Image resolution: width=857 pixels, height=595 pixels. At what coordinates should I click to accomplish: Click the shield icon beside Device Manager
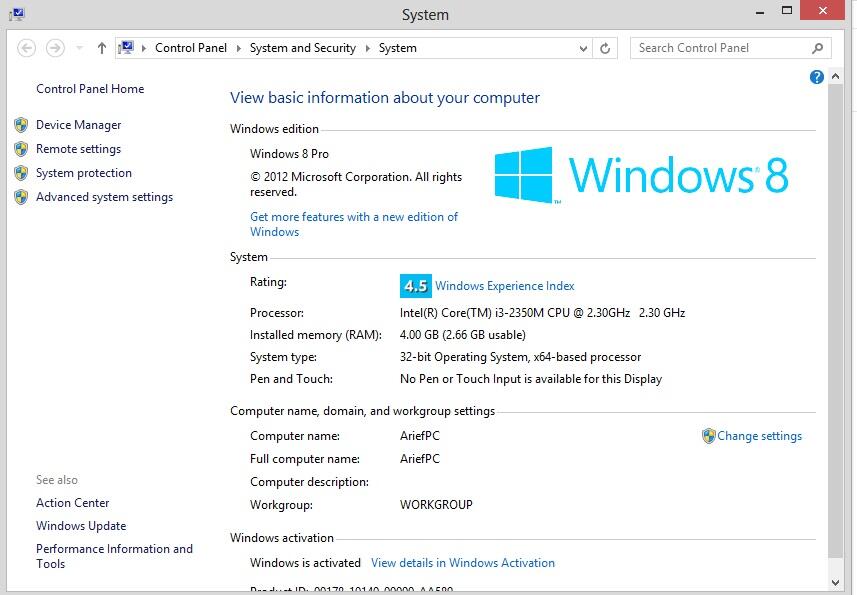click(21, 125)
